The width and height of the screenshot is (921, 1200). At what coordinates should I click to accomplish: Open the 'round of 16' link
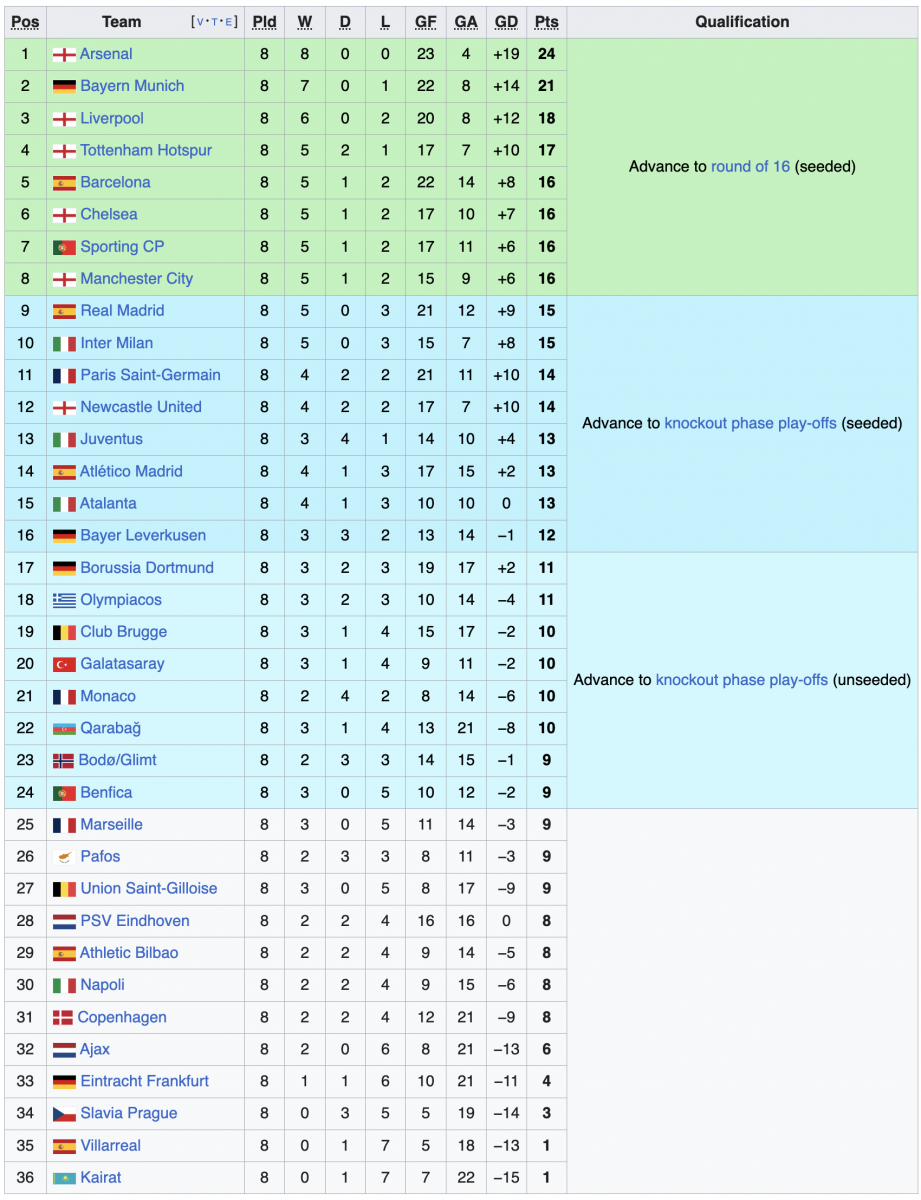(x=750, y=167)
